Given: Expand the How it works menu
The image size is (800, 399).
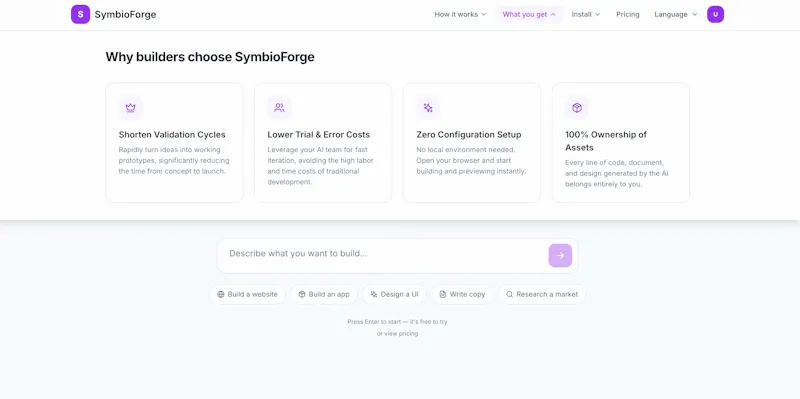Looking at the screenshot, I should pyautogui.click(x=460, y=14).
